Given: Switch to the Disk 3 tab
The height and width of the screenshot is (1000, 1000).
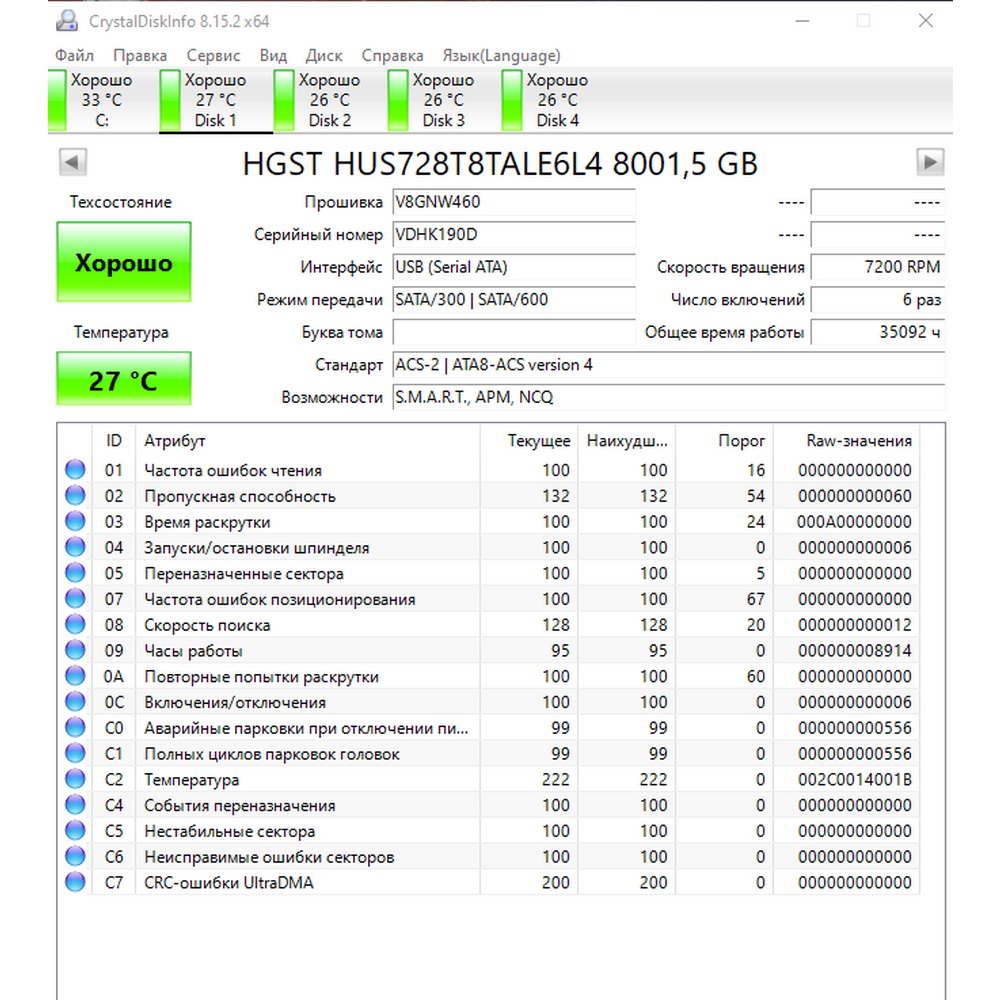Looking at the screenshot, I should point(443,100).
